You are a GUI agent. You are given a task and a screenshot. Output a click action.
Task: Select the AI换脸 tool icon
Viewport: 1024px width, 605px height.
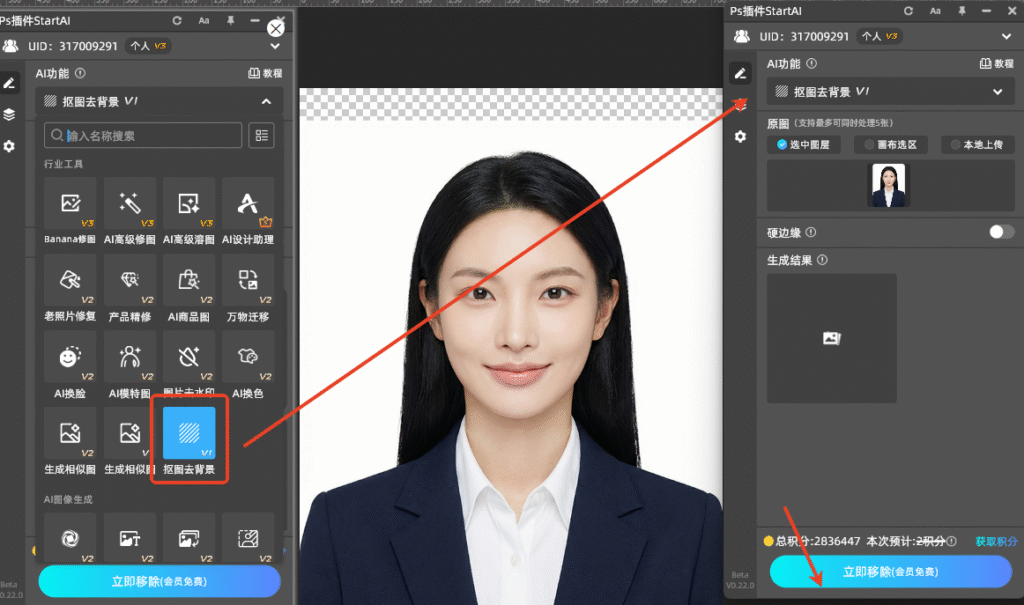point(70,358)
